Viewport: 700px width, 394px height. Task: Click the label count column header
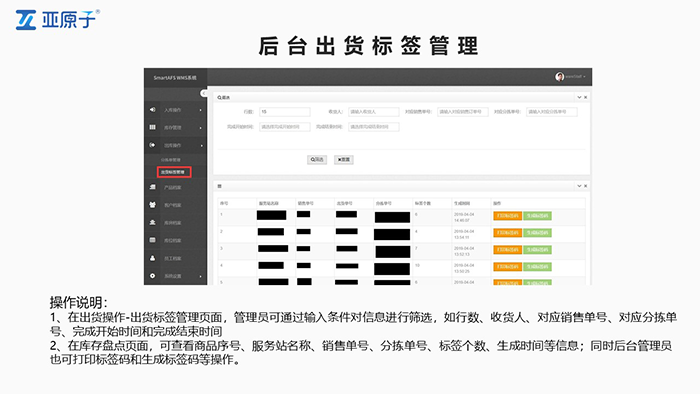422,203
